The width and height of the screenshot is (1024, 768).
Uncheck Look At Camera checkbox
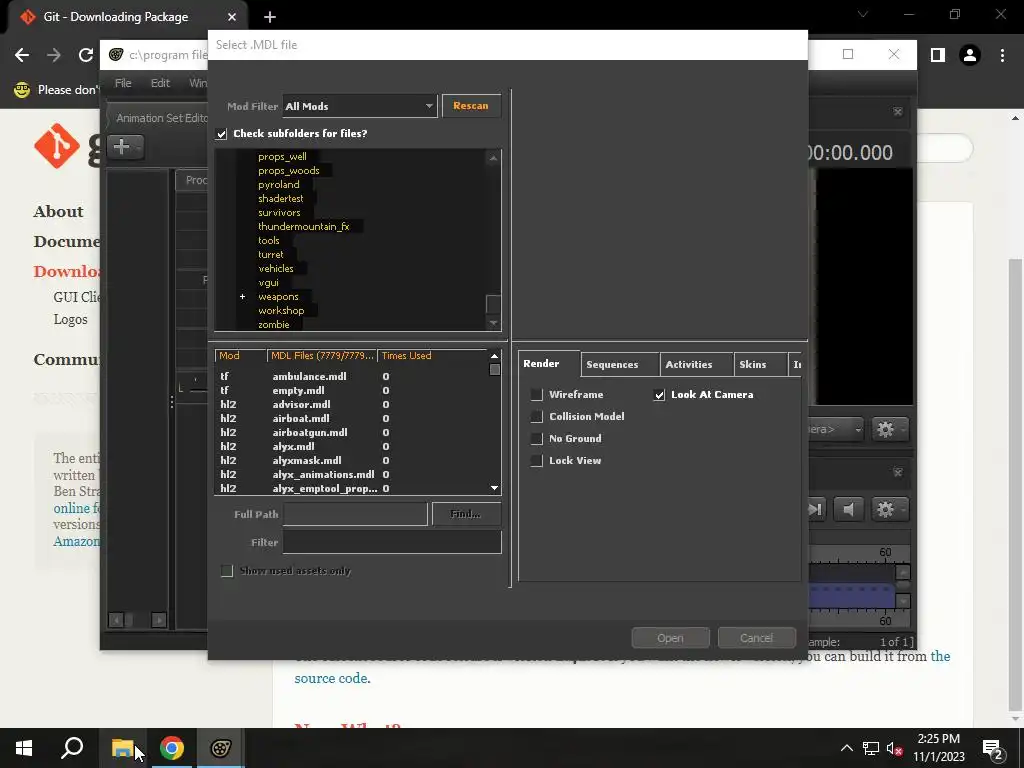[660, 394]
